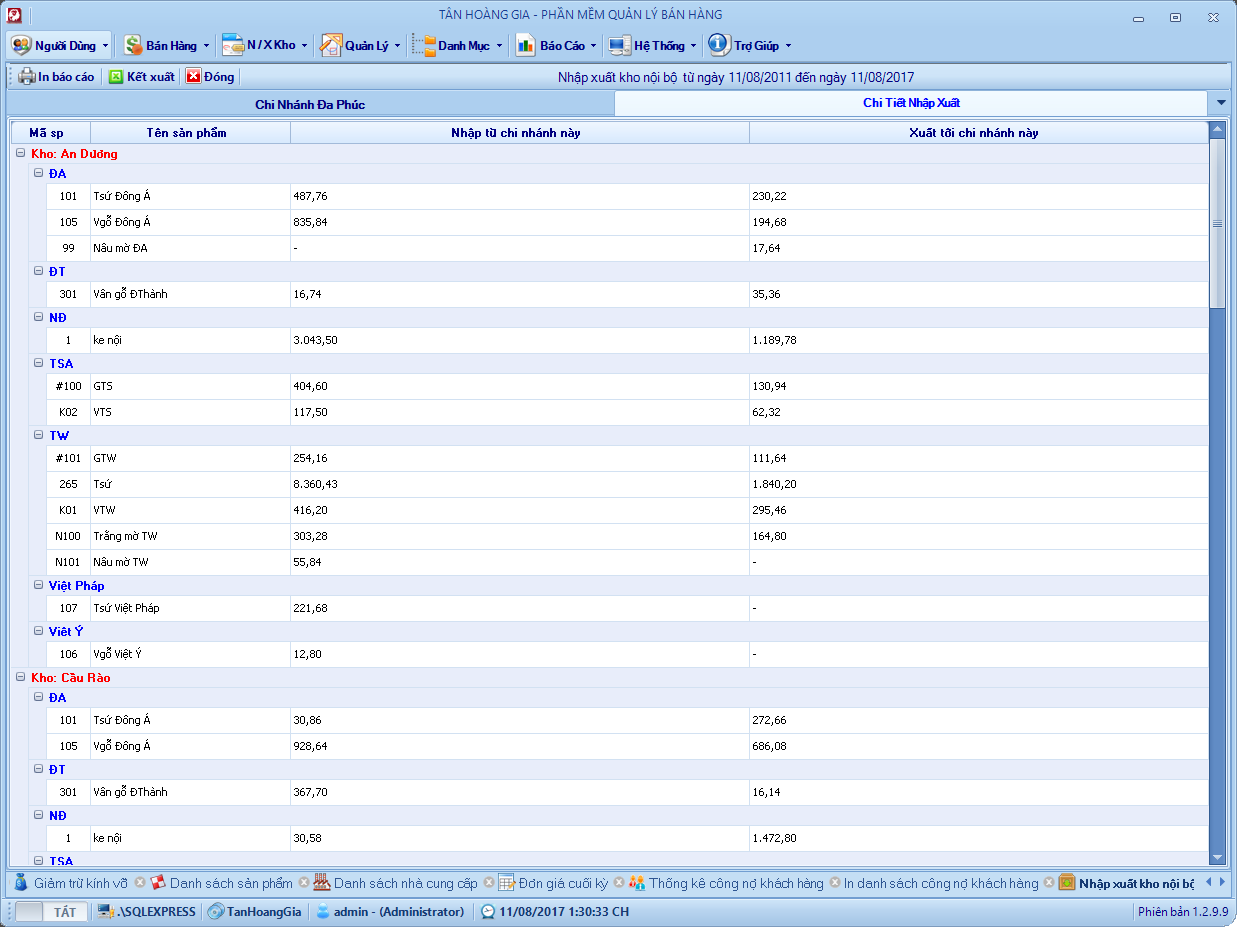1237x927 pixels.
Task: Open the tab list dropdown arrow beside Chi Tiết Nhập Xuất
Action: click(1221, 104)
